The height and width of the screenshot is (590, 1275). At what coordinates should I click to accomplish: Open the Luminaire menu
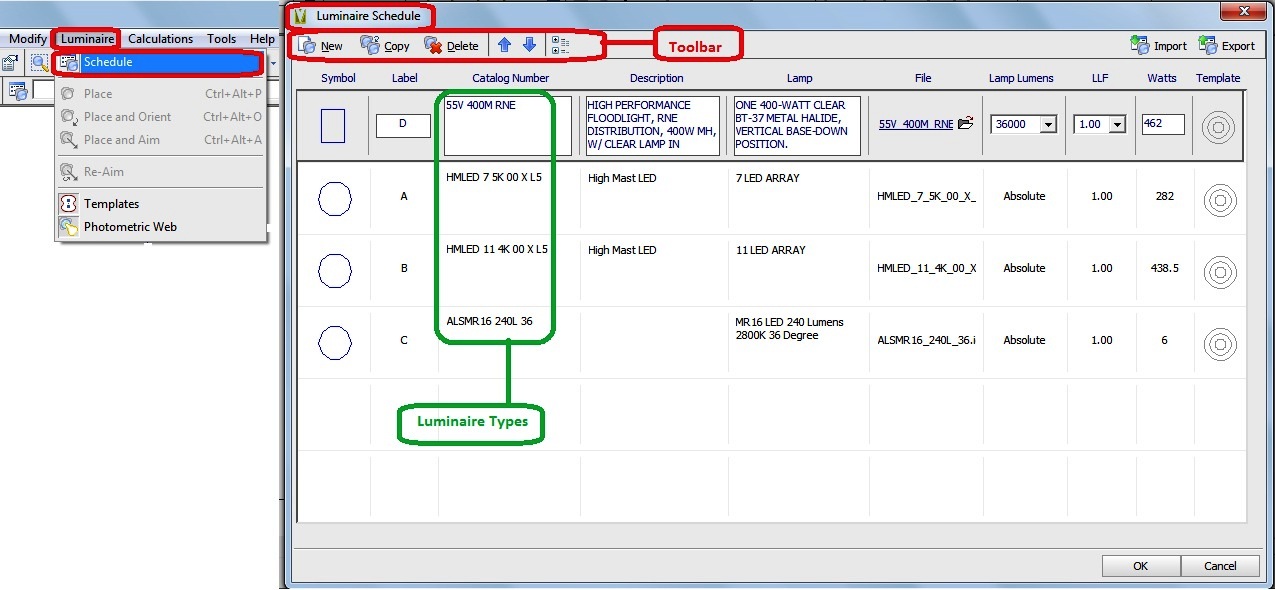point(85,38)
